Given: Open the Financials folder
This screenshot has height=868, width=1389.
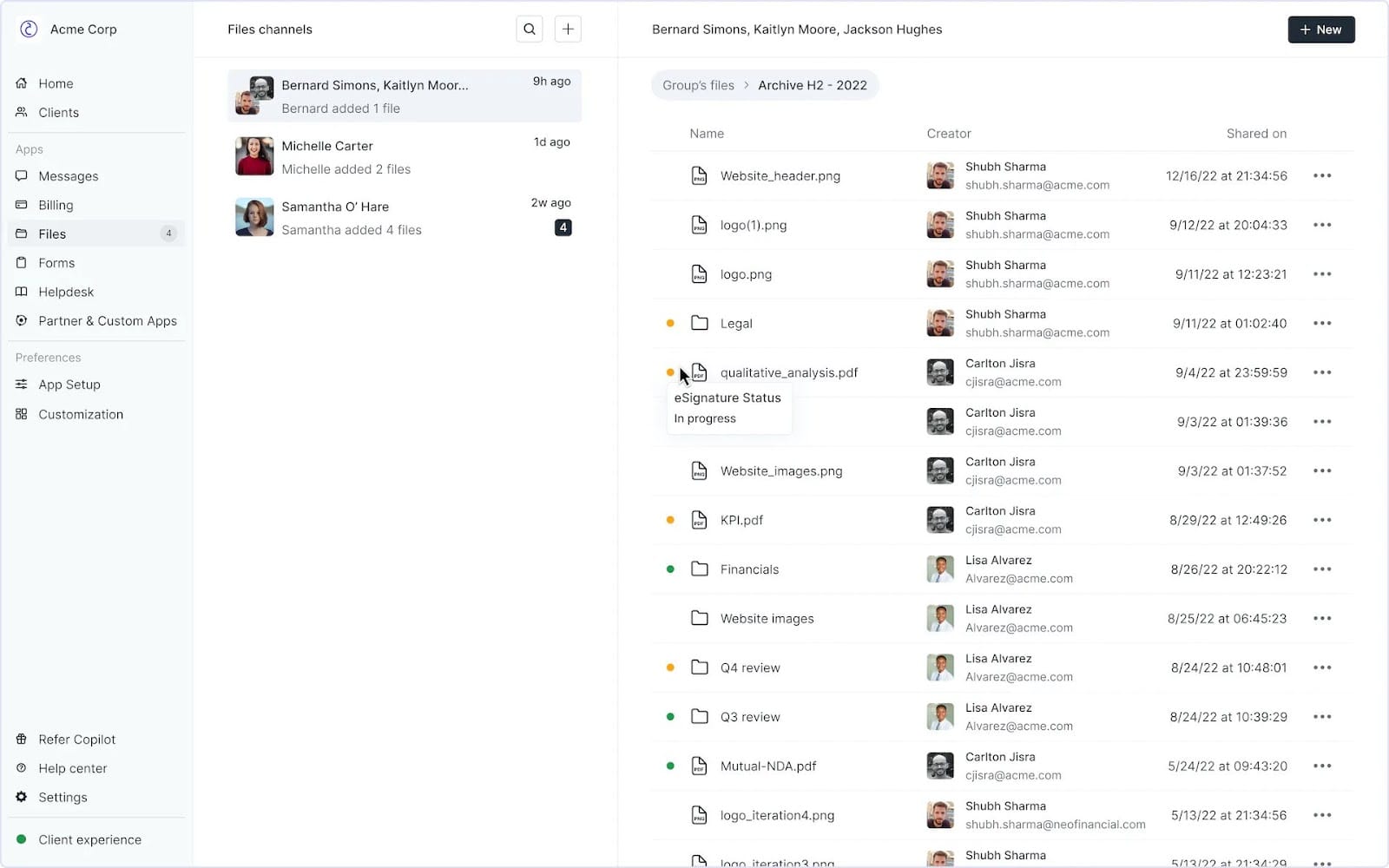Looking at the screenshot, I should point(748,569).
